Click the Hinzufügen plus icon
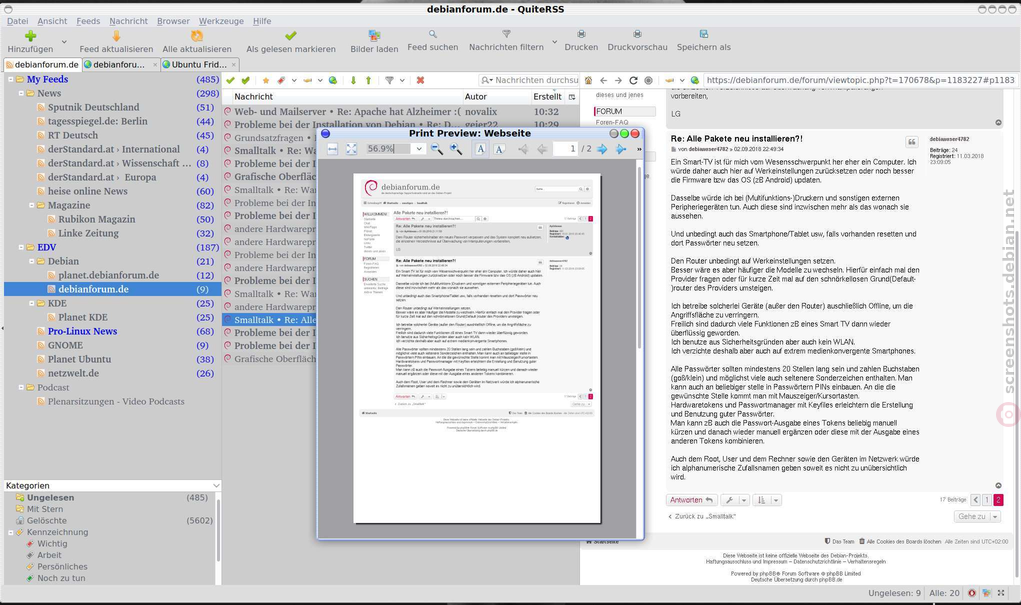The image size is (1021, 605). click(x=30, y=36)
